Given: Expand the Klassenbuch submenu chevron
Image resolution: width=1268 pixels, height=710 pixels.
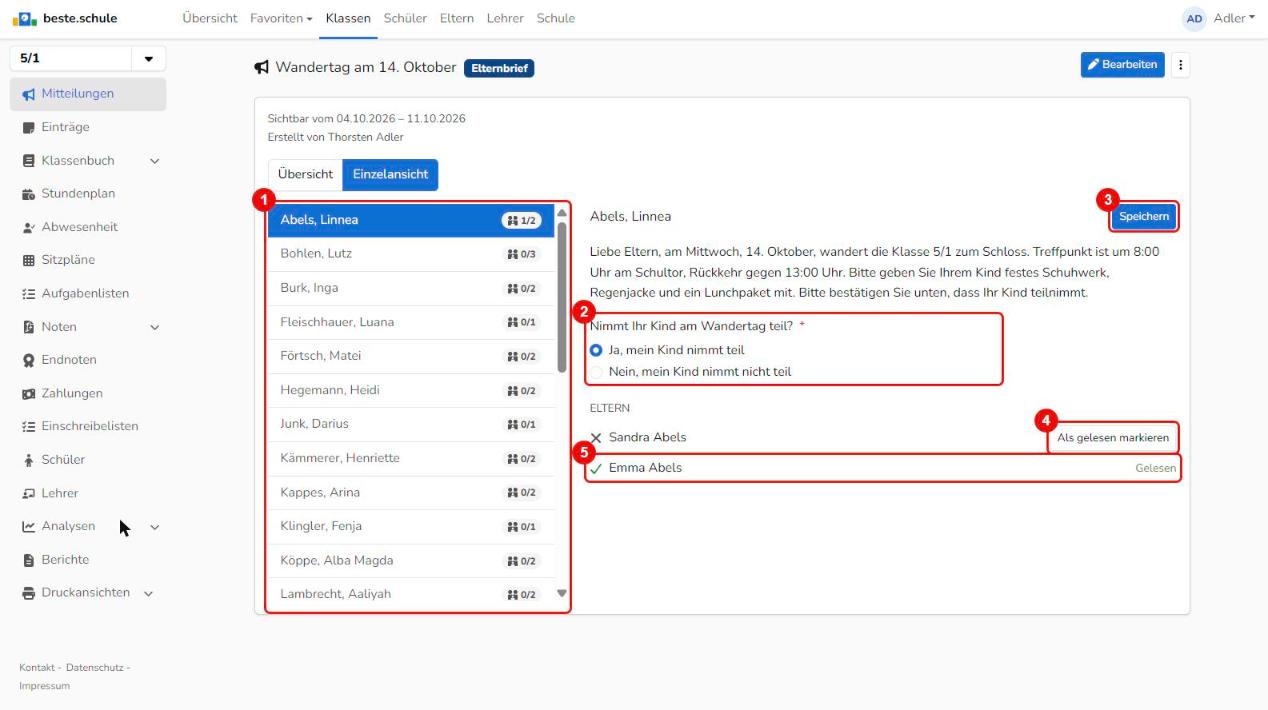Looking at the screenshot, I should click(x=154, y=160).
